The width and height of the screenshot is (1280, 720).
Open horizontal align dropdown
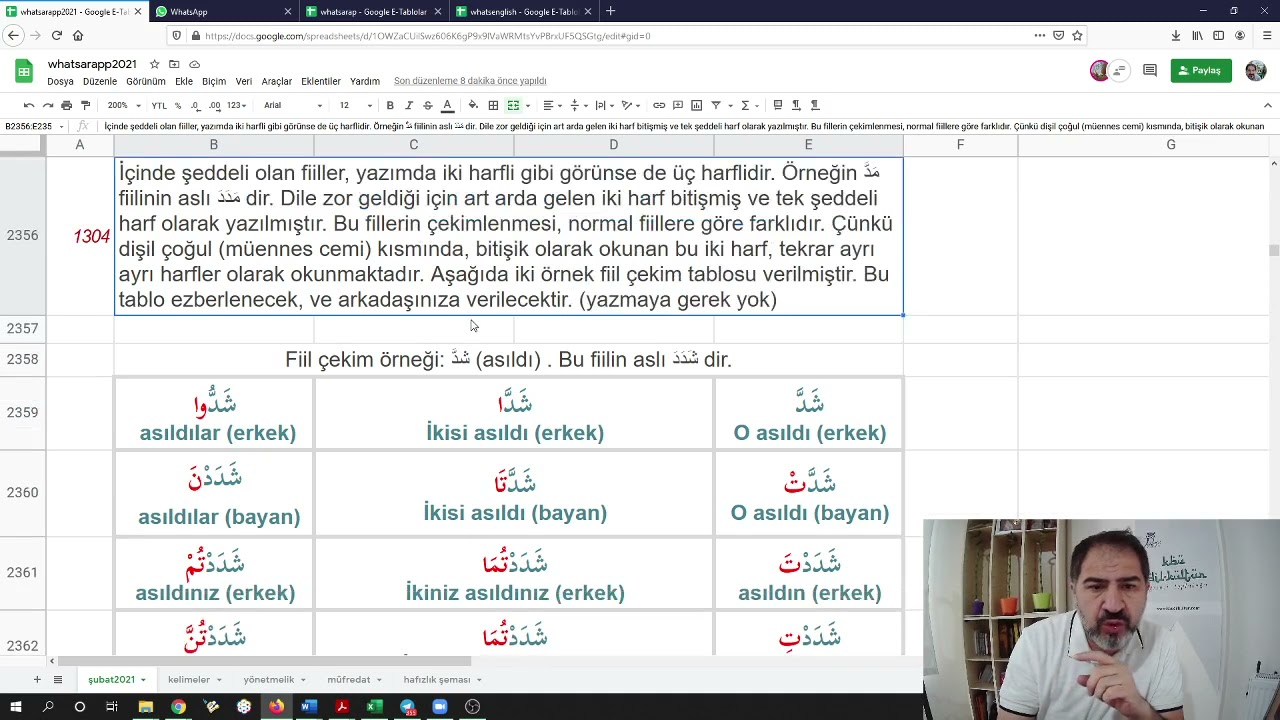[551, 105]
